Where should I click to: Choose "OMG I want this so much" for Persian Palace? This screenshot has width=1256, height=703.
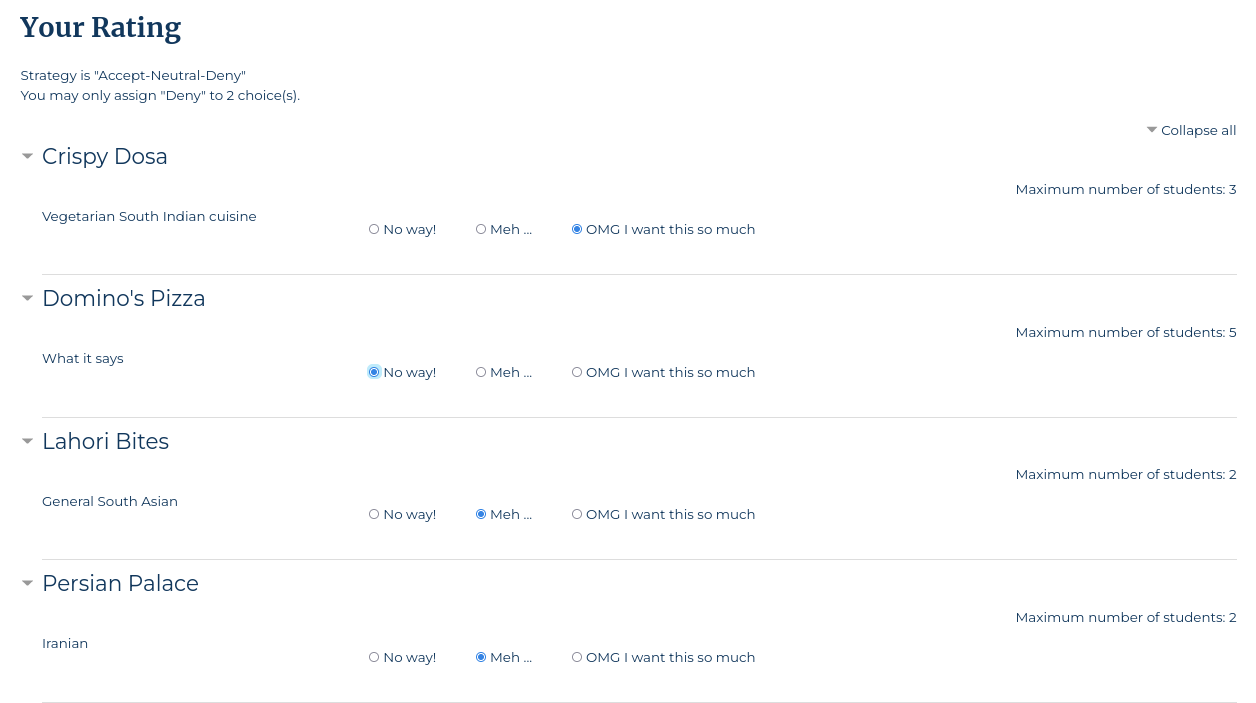tap(577, 657)
